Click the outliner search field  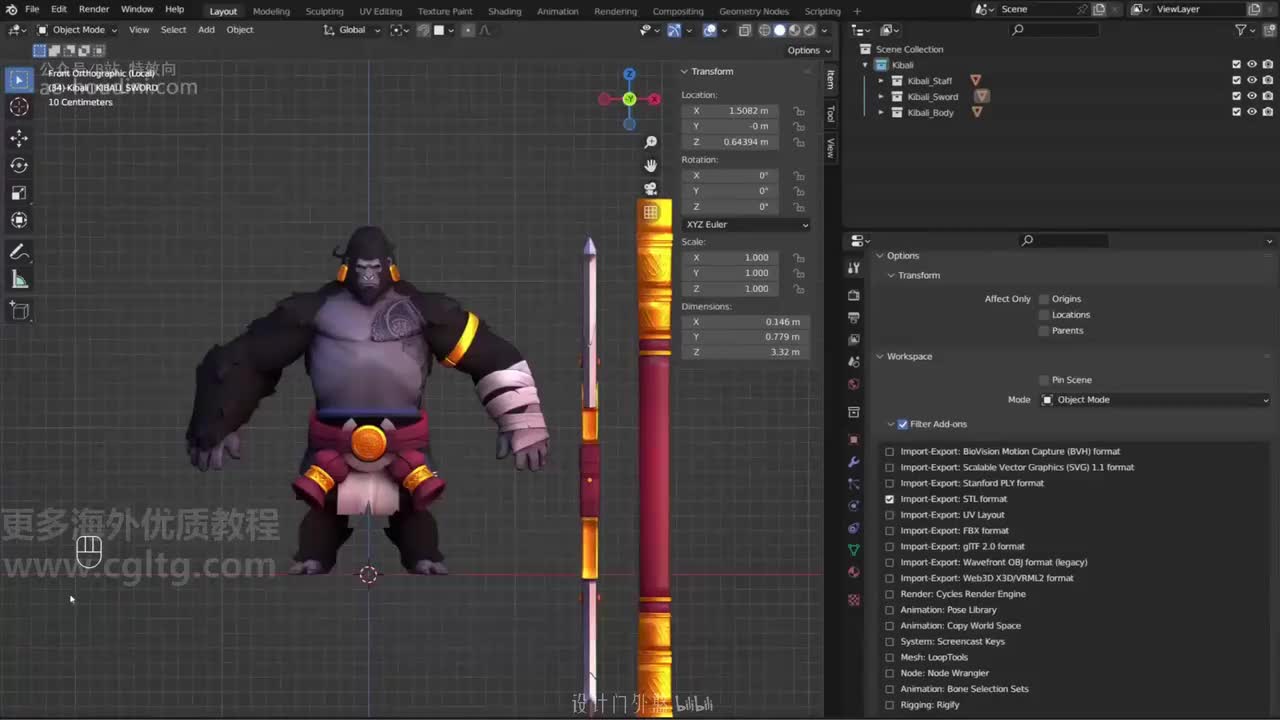click(x=1056, y=30)
